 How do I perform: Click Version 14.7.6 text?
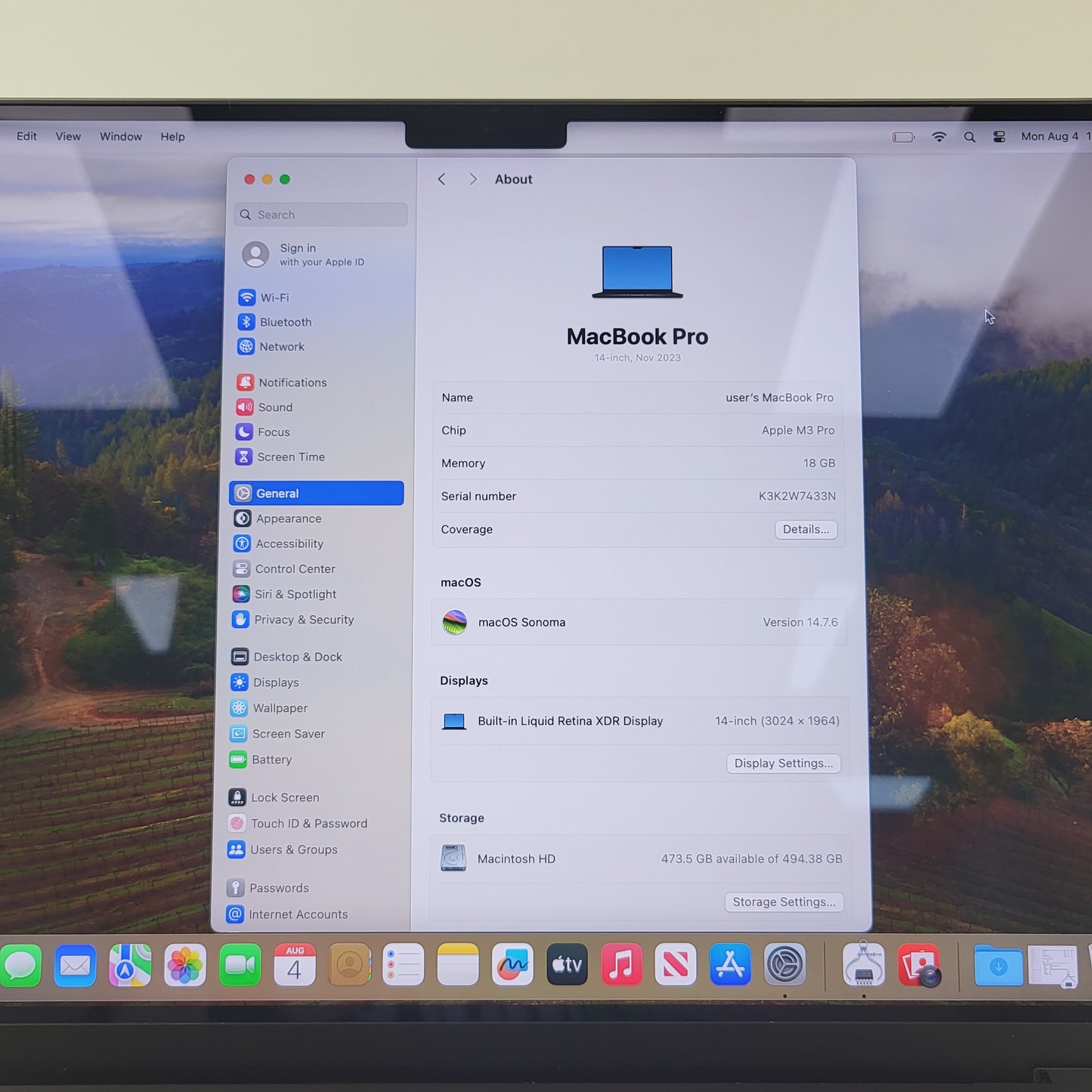800,623
